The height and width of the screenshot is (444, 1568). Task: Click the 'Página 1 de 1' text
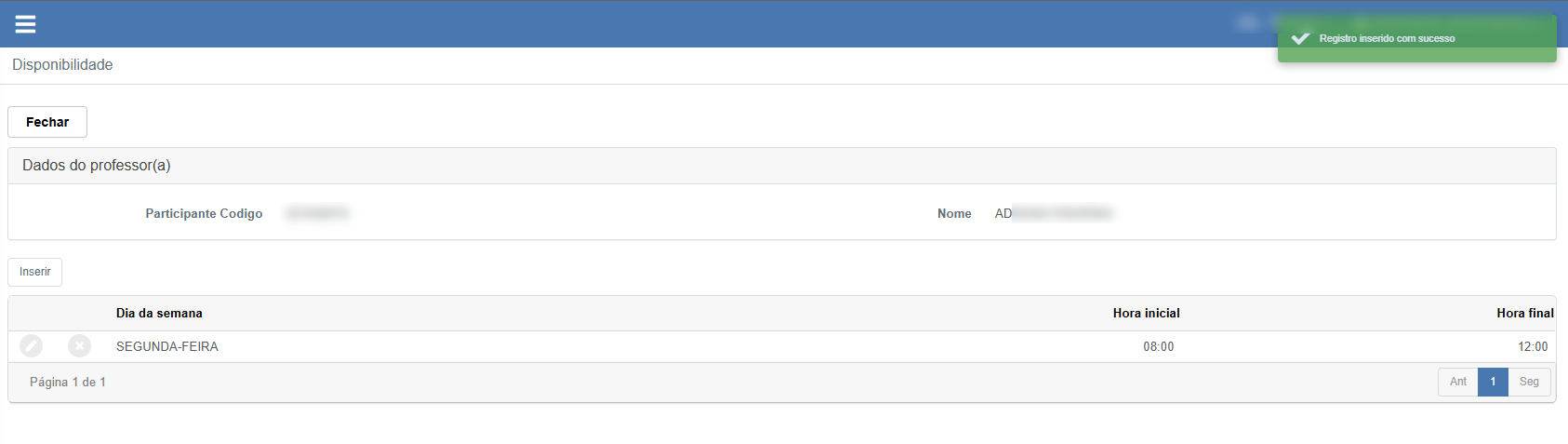(x=68, y=383)
